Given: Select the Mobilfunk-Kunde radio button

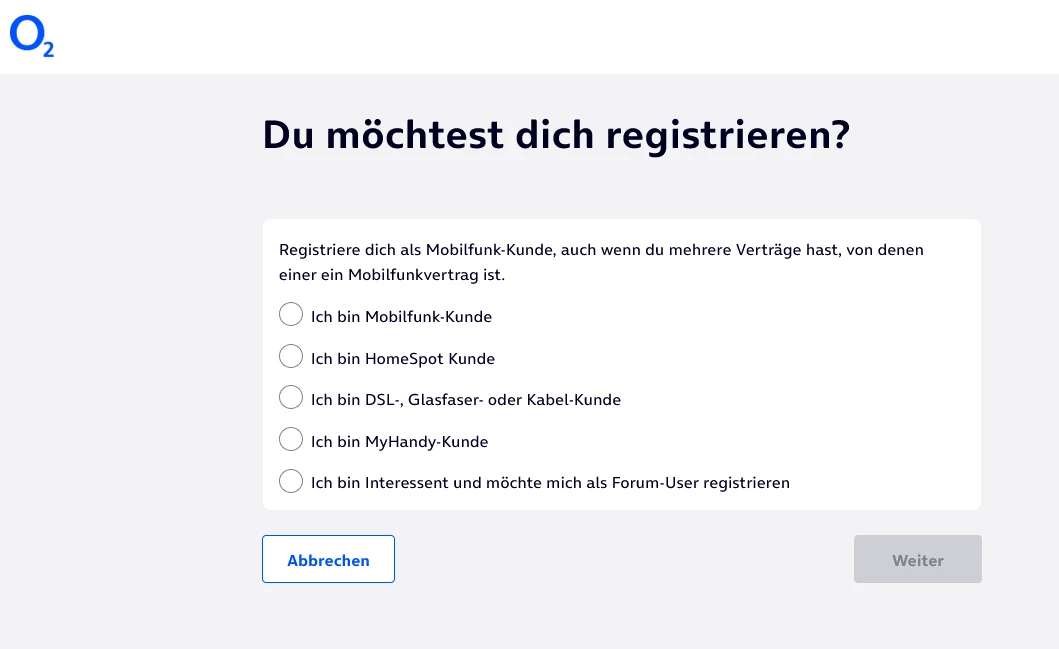Looking at the screenshot, I should (x=291, y=315).
